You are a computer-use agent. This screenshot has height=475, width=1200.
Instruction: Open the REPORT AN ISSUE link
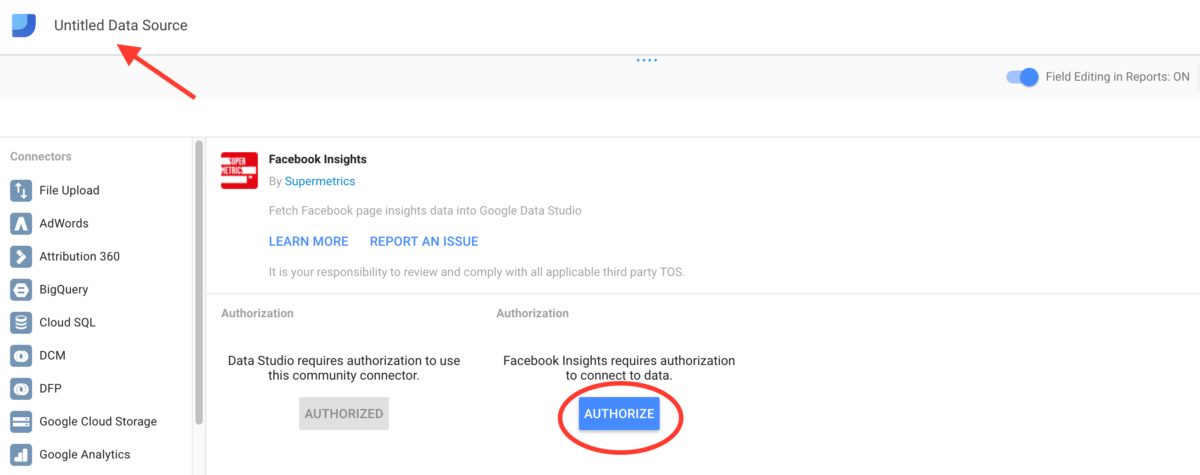(x=424, y=241)
